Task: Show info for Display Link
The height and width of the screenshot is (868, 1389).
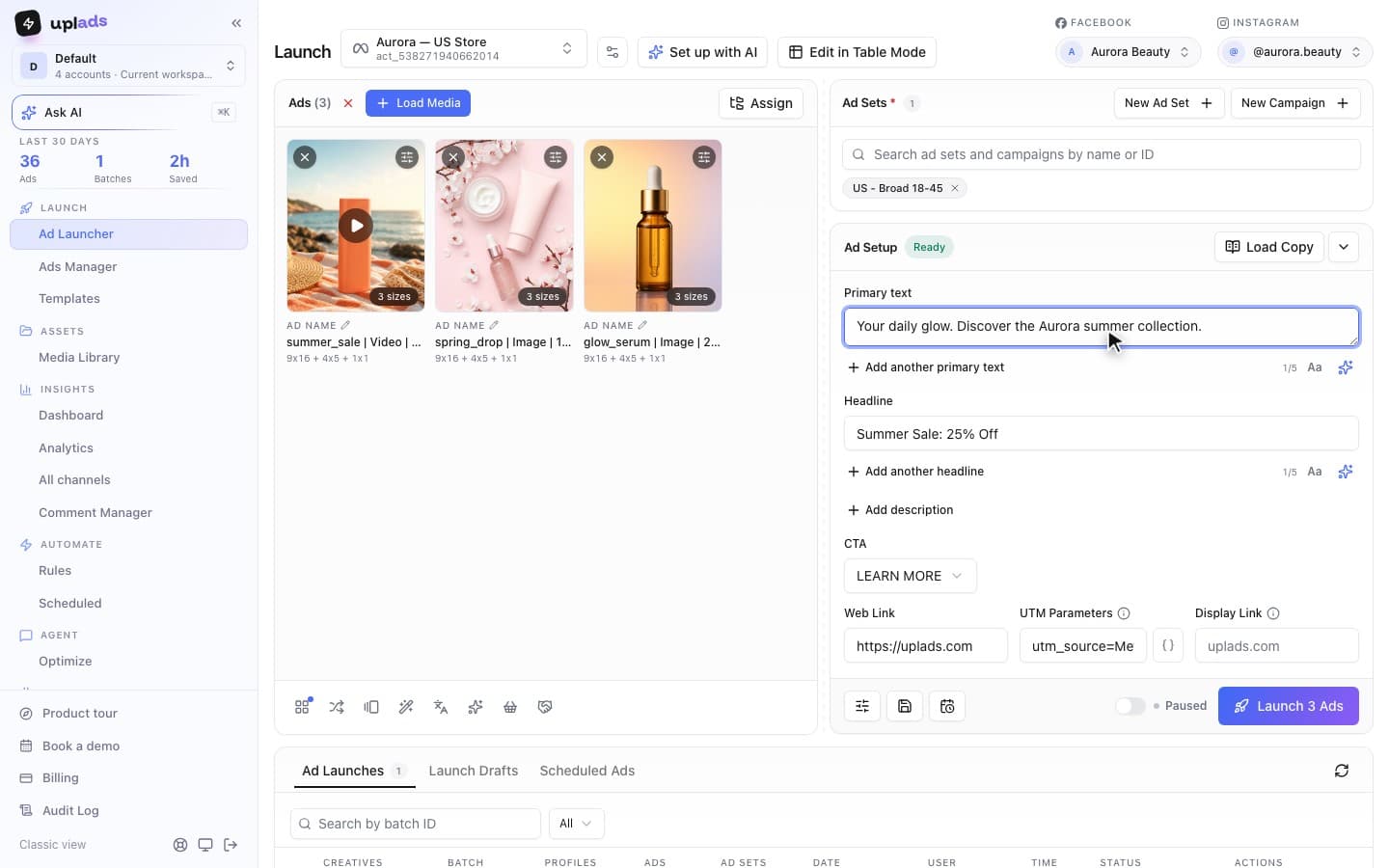Action: (x=1273, y=613)
